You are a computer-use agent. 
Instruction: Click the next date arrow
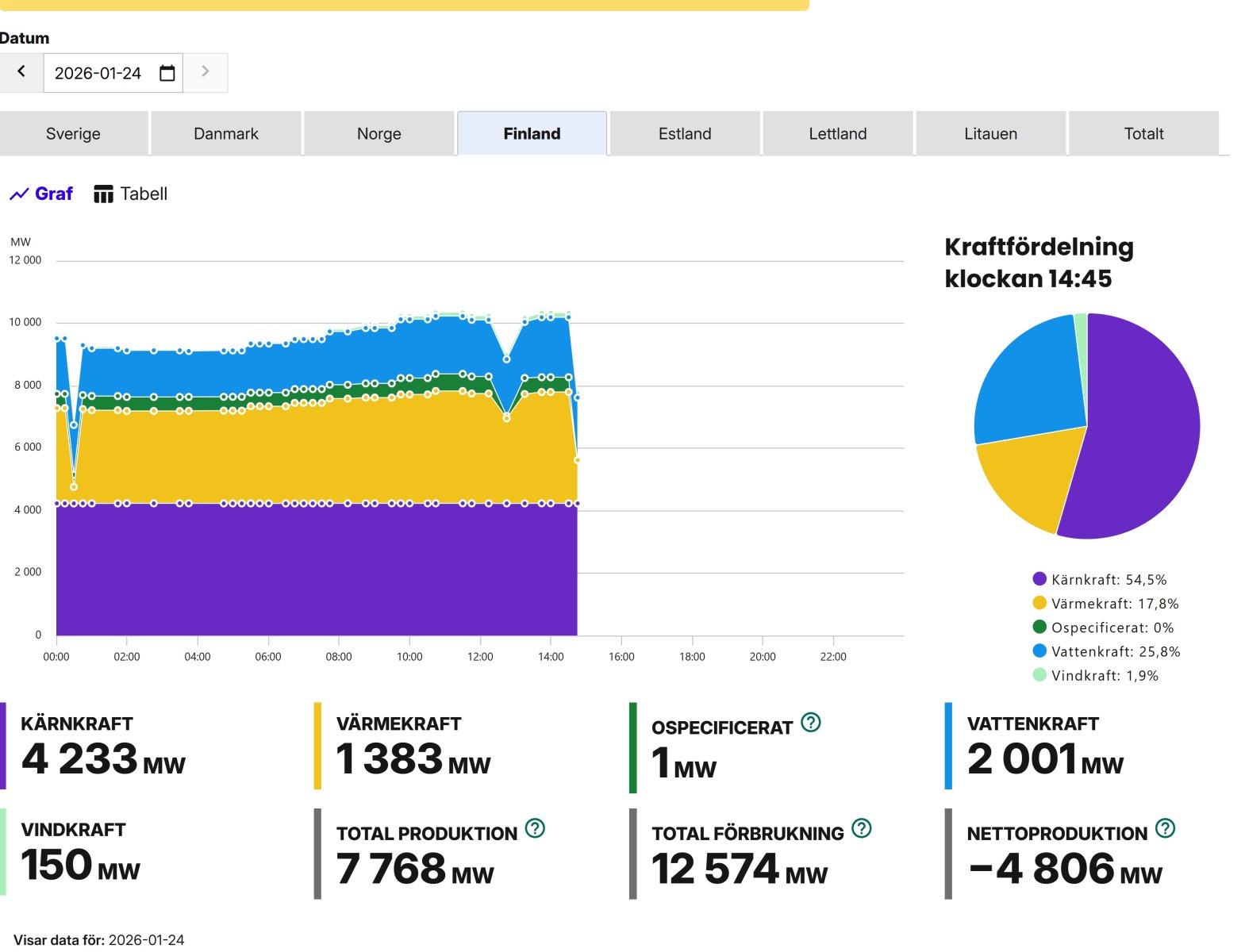pos(205,72)
